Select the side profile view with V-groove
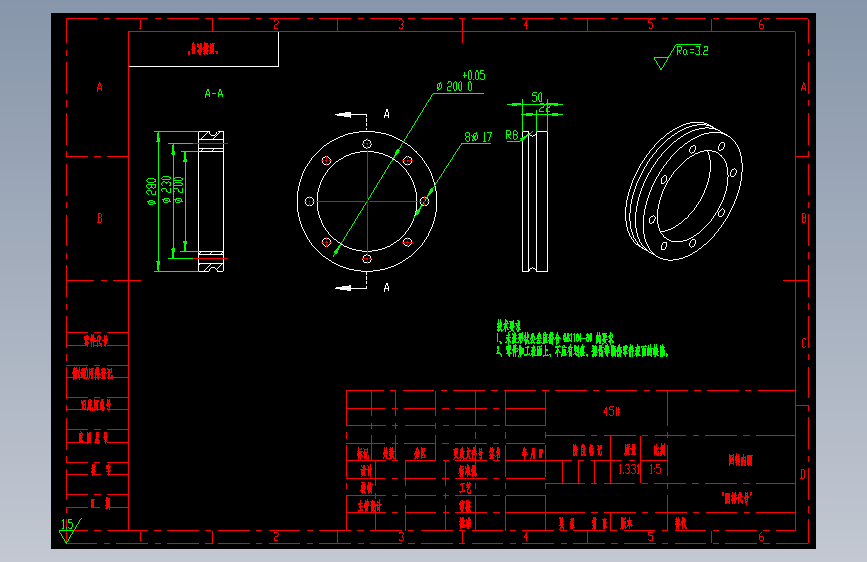This screenshot has width=867, height=562. point(535,201)
